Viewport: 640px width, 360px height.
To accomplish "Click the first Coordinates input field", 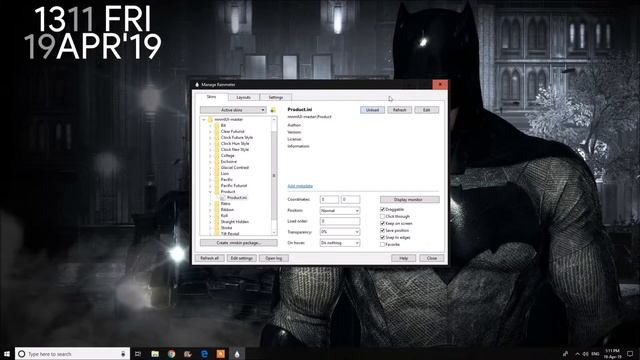I will click(x=329, y=200).
